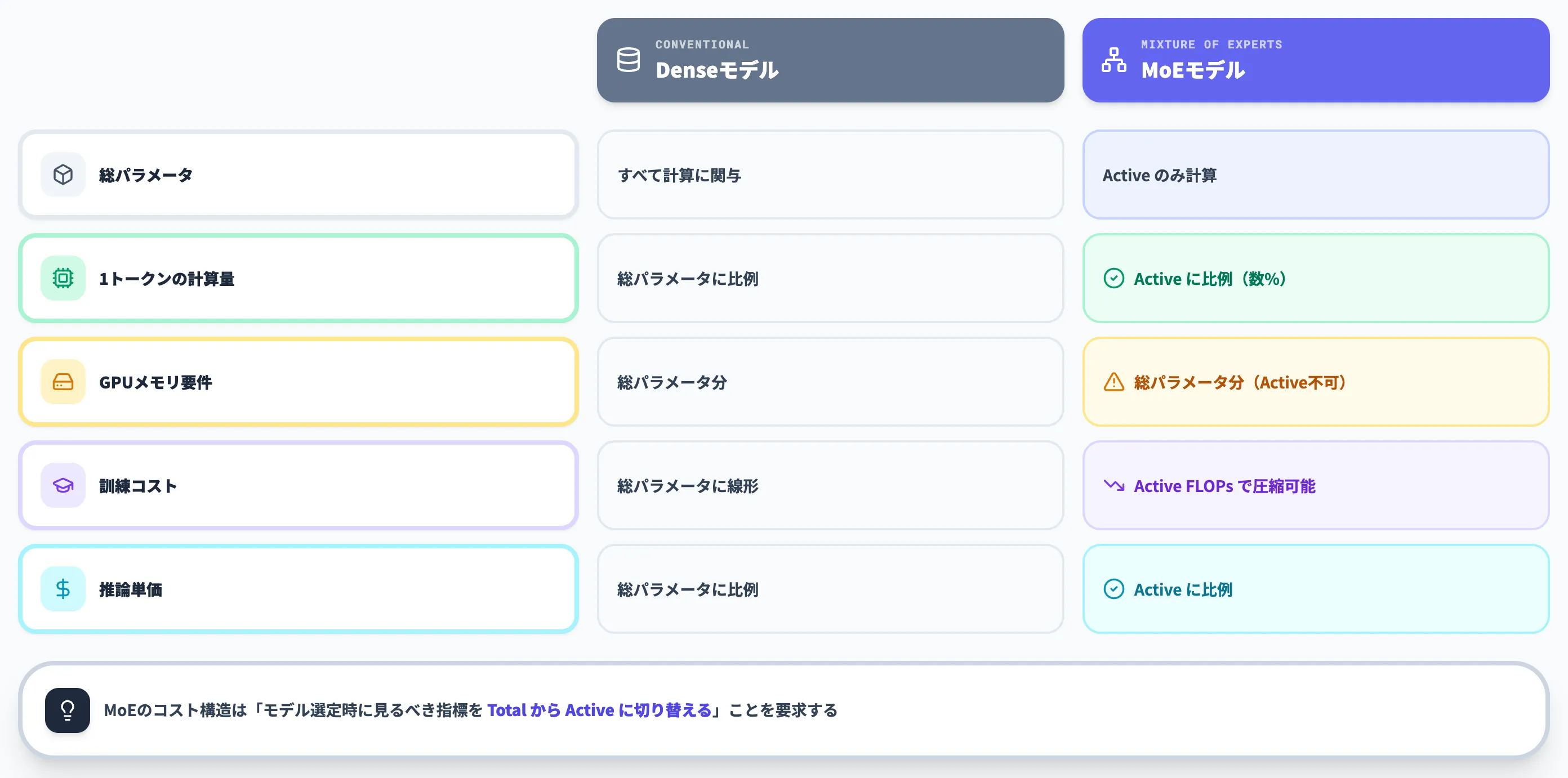Click the 'Total から Active に切り替える' highlighted text
Viewport: 1568px width, 778px height.
(599, 710)
